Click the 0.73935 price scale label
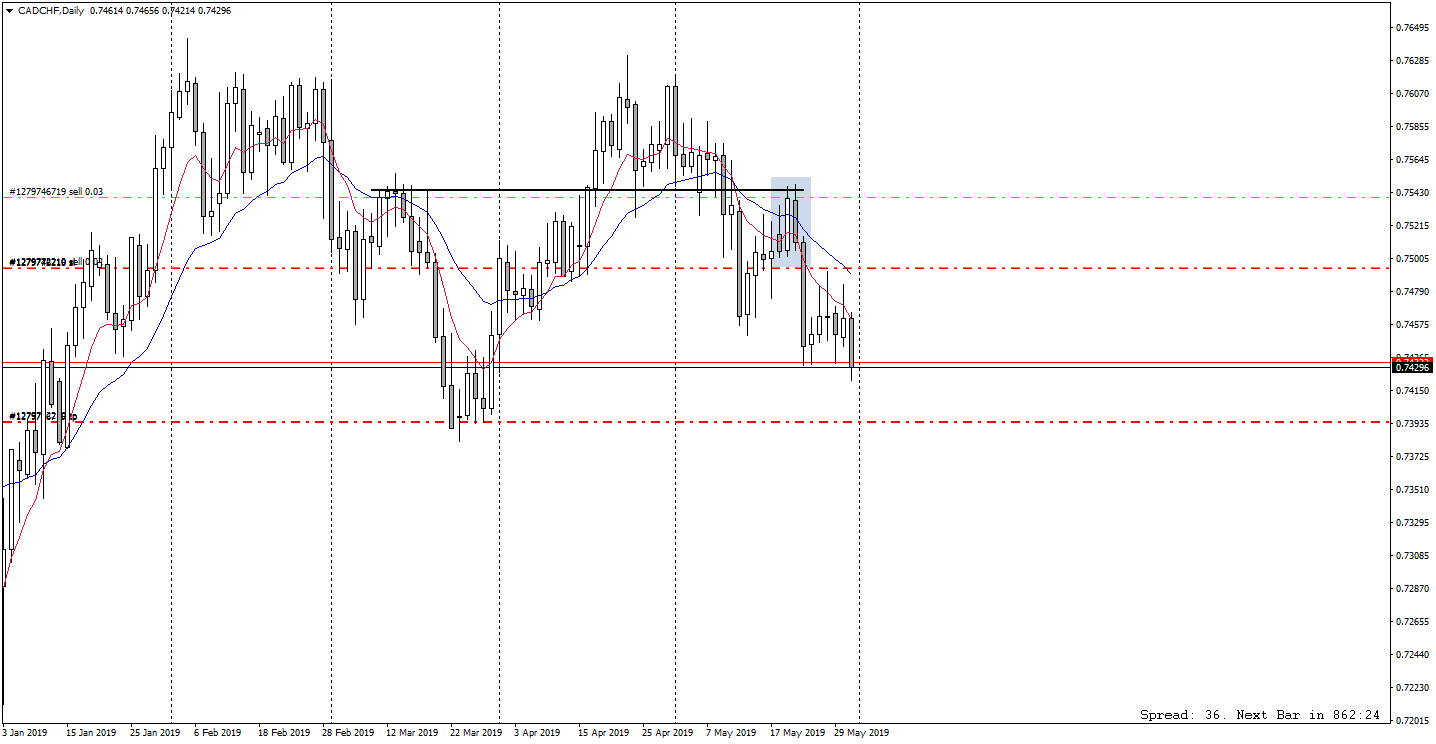1436x744 pixels. tap(1410, 424)
